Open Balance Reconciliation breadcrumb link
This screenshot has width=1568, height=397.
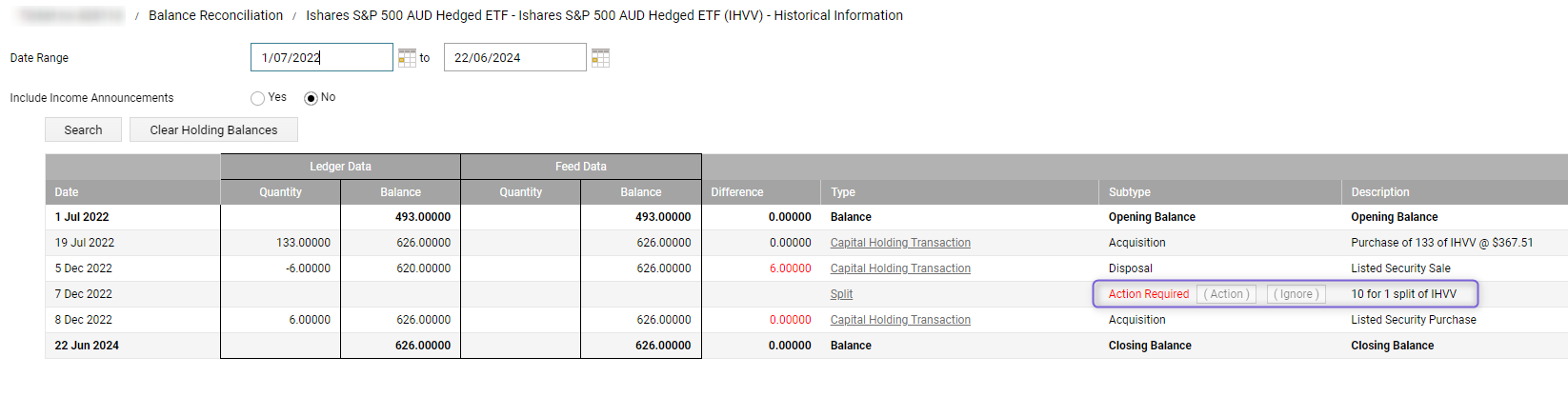[x=215, y=15]
